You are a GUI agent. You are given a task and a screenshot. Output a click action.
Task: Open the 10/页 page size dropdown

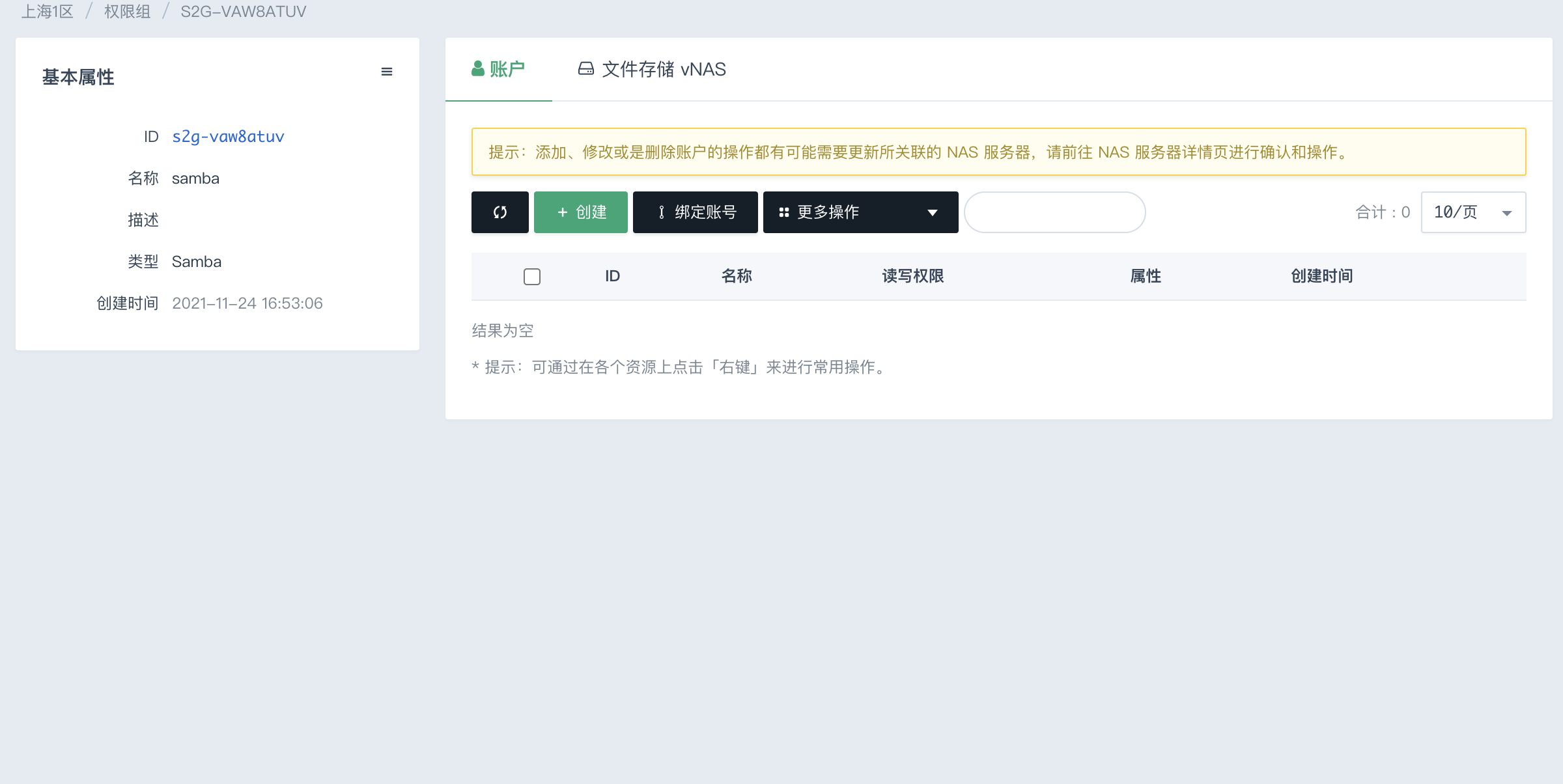tap(1473, 212)
